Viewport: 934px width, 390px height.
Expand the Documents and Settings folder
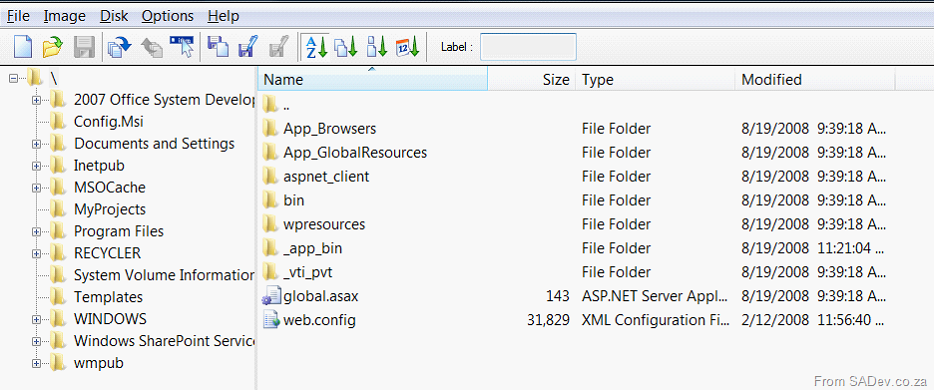coord(37,143)
